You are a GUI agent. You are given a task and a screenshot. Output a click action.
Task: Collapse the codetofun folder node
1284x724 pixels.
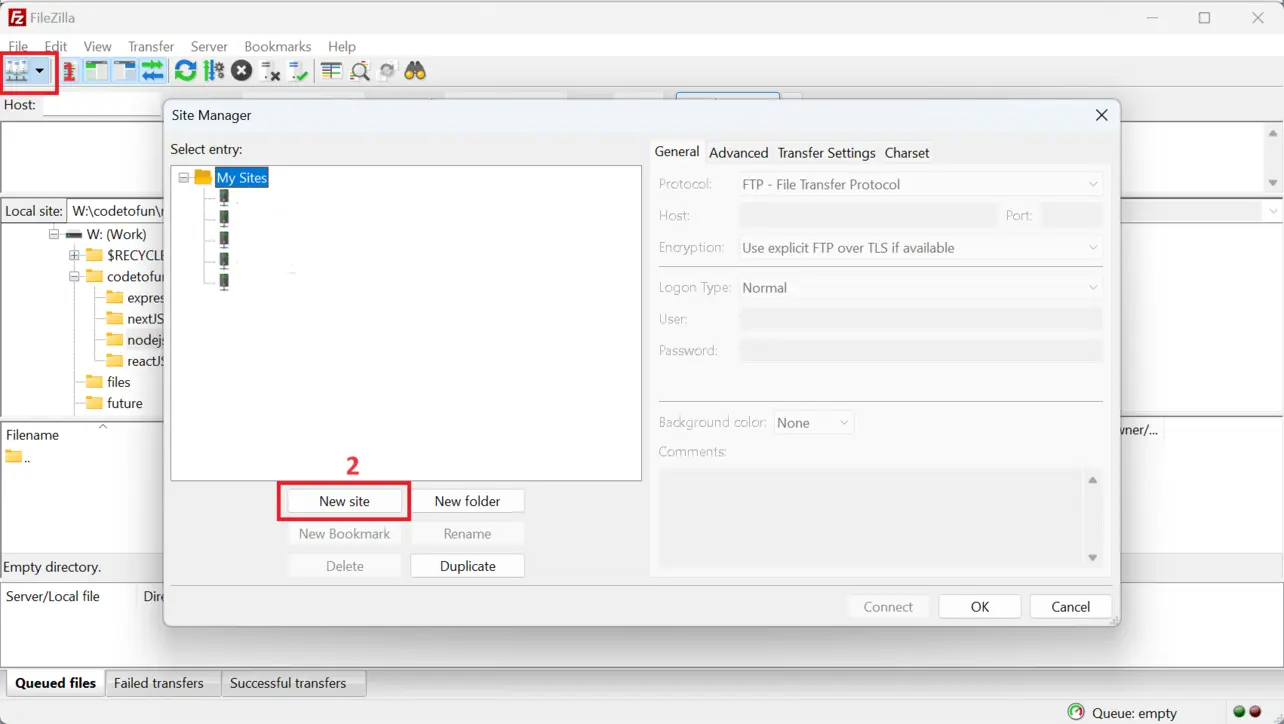pos(74,276)
